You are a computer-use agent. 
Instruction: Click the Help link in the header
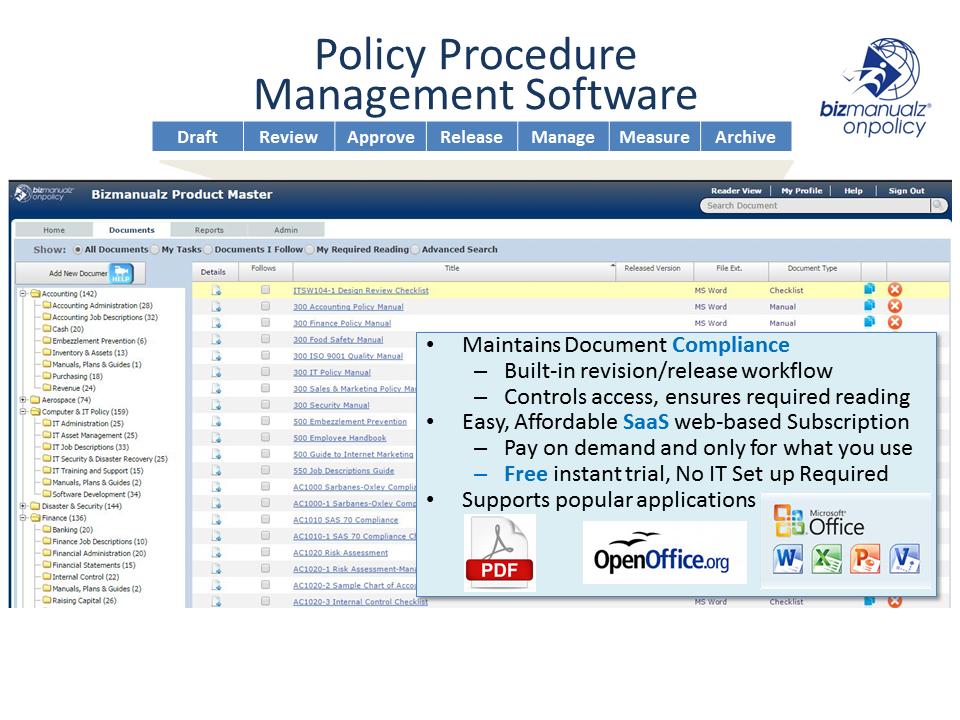[853, 191]
